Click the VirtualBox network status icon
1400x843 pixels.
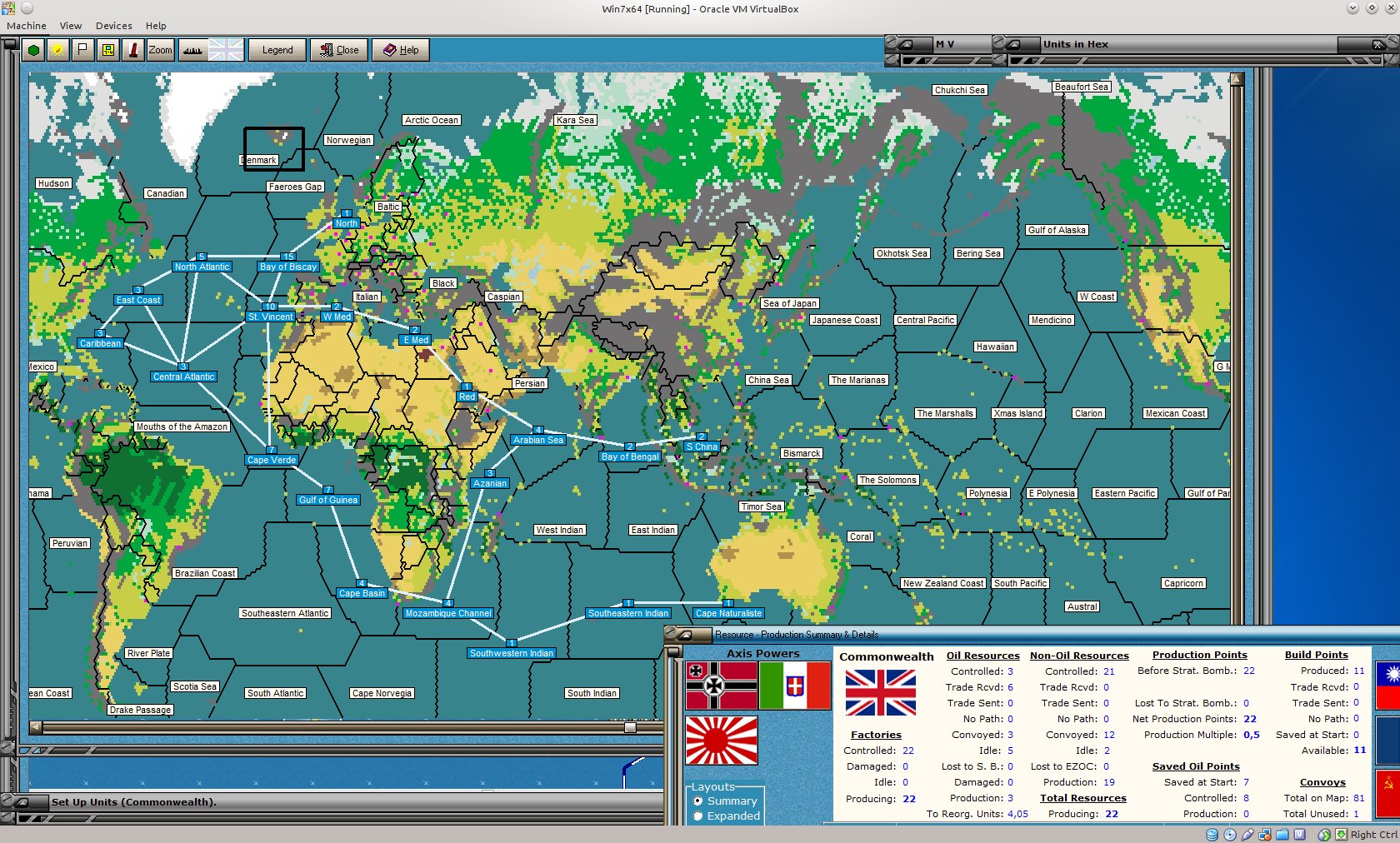1265,835
